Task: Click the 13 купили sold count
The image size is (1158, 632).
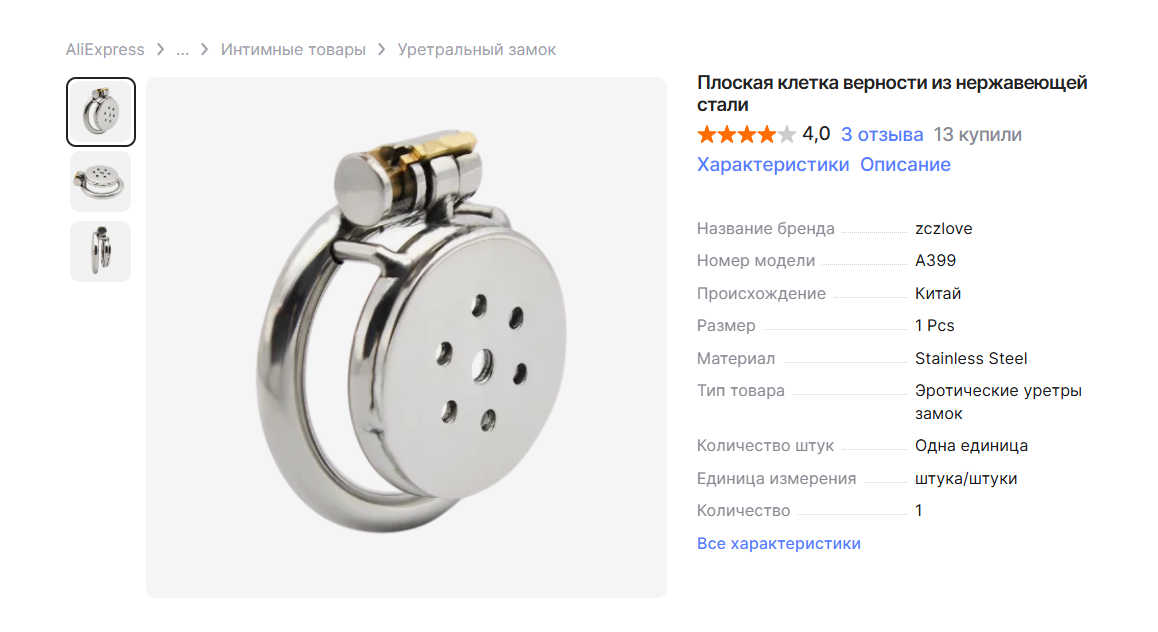Action: [x=977, y=134]
